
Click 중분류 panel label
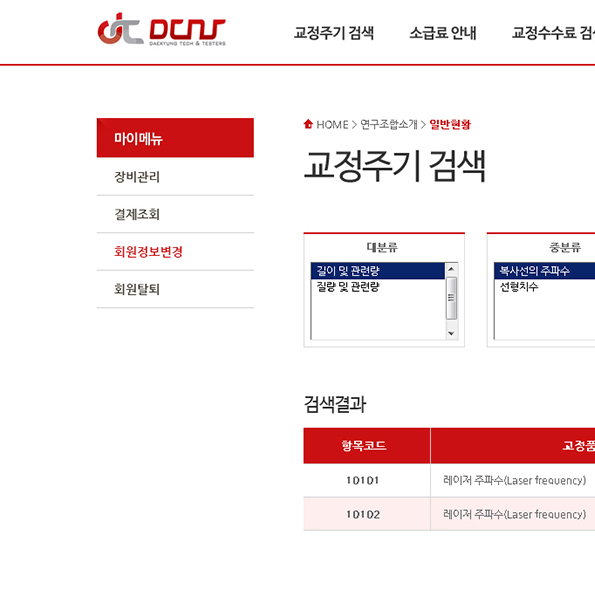(565, 247)
